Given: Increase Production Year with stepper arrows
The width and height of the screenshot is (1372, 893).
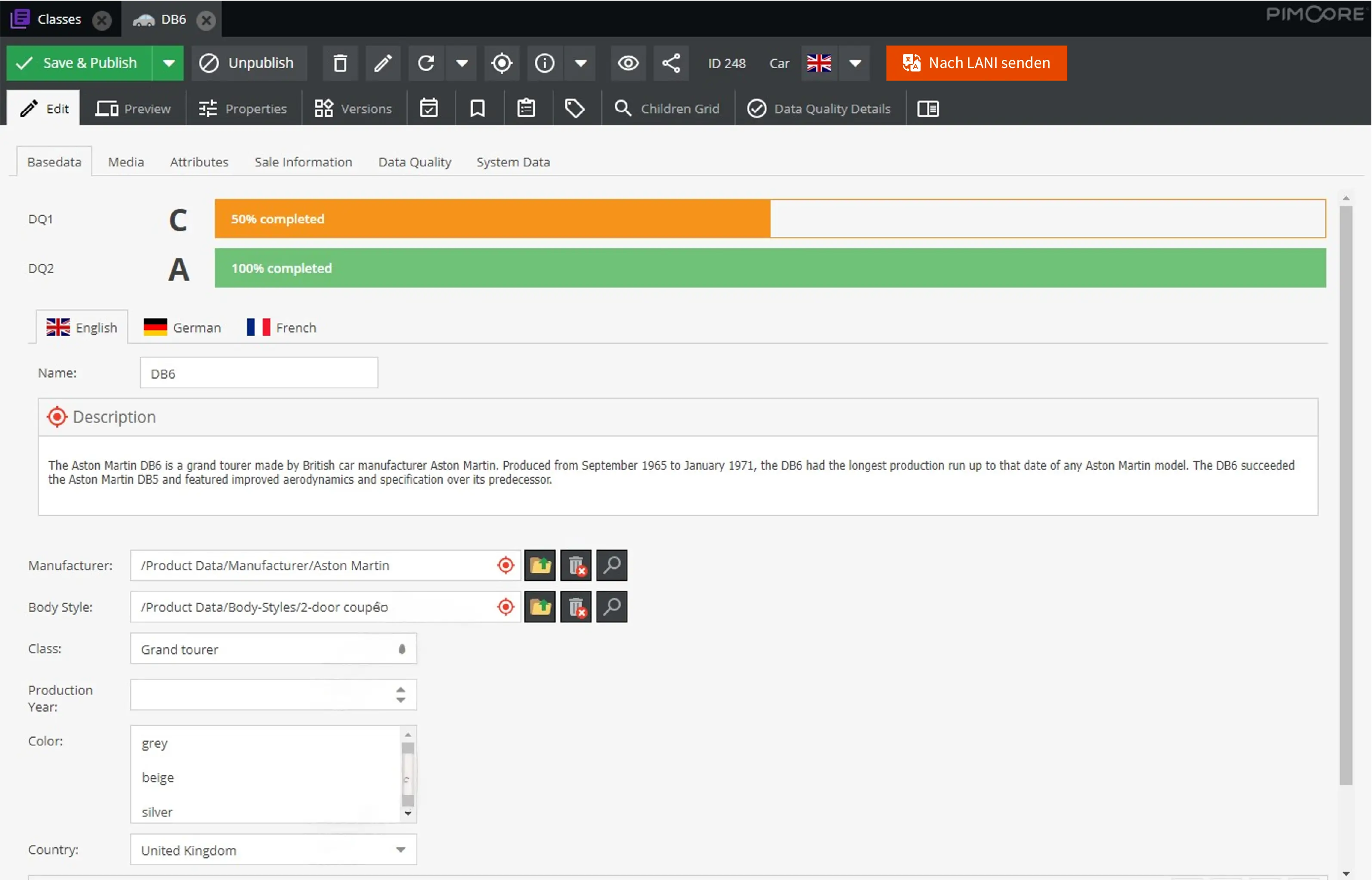Looking at the screenshot, I should pos(401,689).
